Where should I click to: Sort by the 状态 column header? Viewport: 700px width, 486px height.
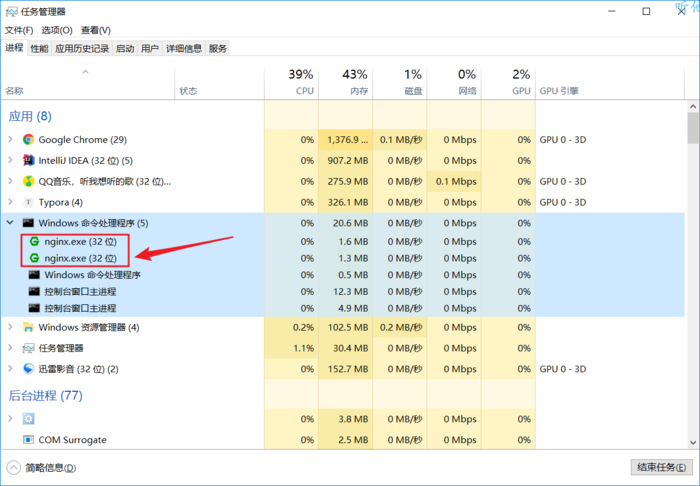[220, 83]
